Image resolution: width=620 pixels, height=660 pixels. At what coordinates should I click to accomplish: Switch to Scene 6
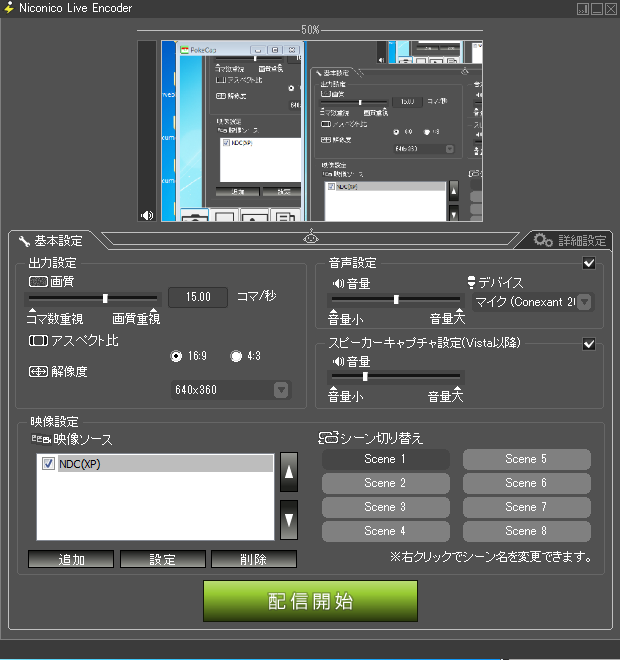[527, 483]
